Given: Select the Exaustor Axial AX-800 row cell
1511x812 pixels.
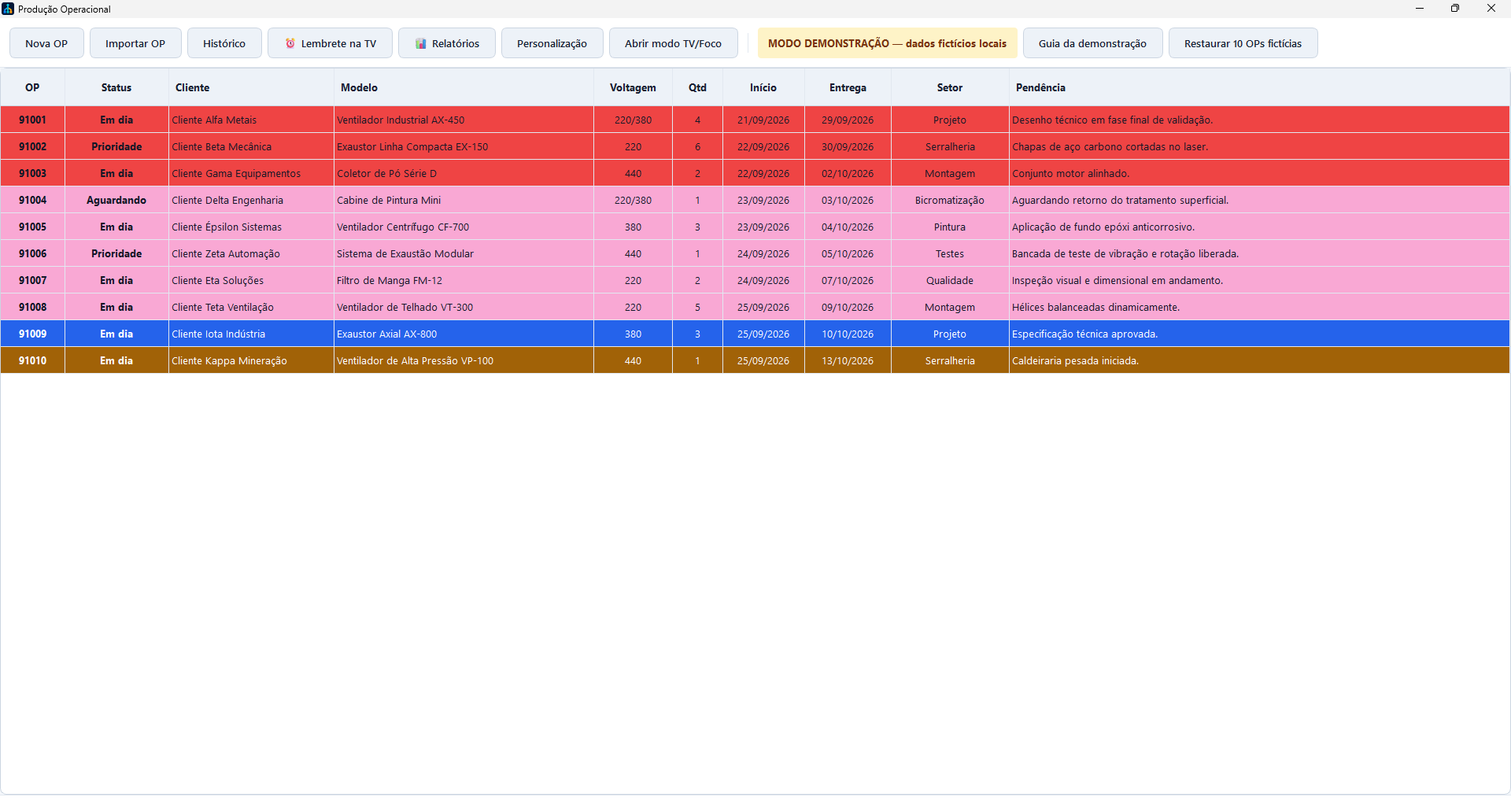Looking at the screenshot, I should pyautogui.click(x=464, y=334).
